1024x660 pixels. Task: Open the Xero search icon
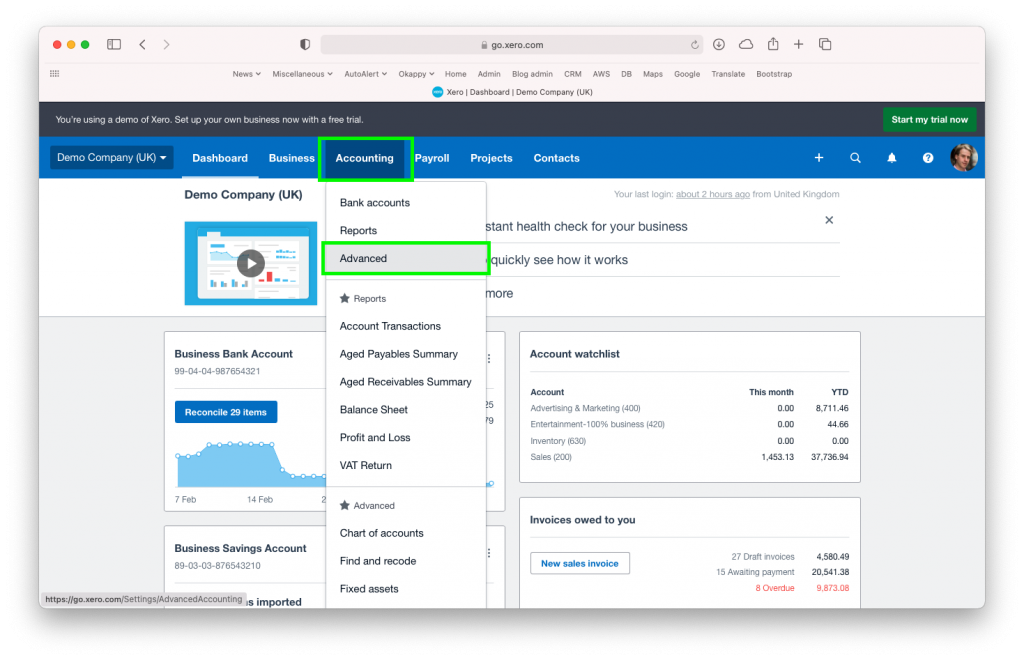[855, 158]
